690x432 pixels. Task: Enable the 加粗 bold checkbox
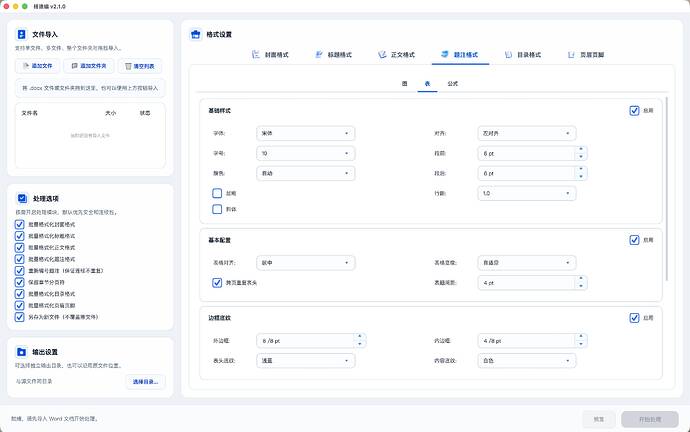tap(217, 193)
